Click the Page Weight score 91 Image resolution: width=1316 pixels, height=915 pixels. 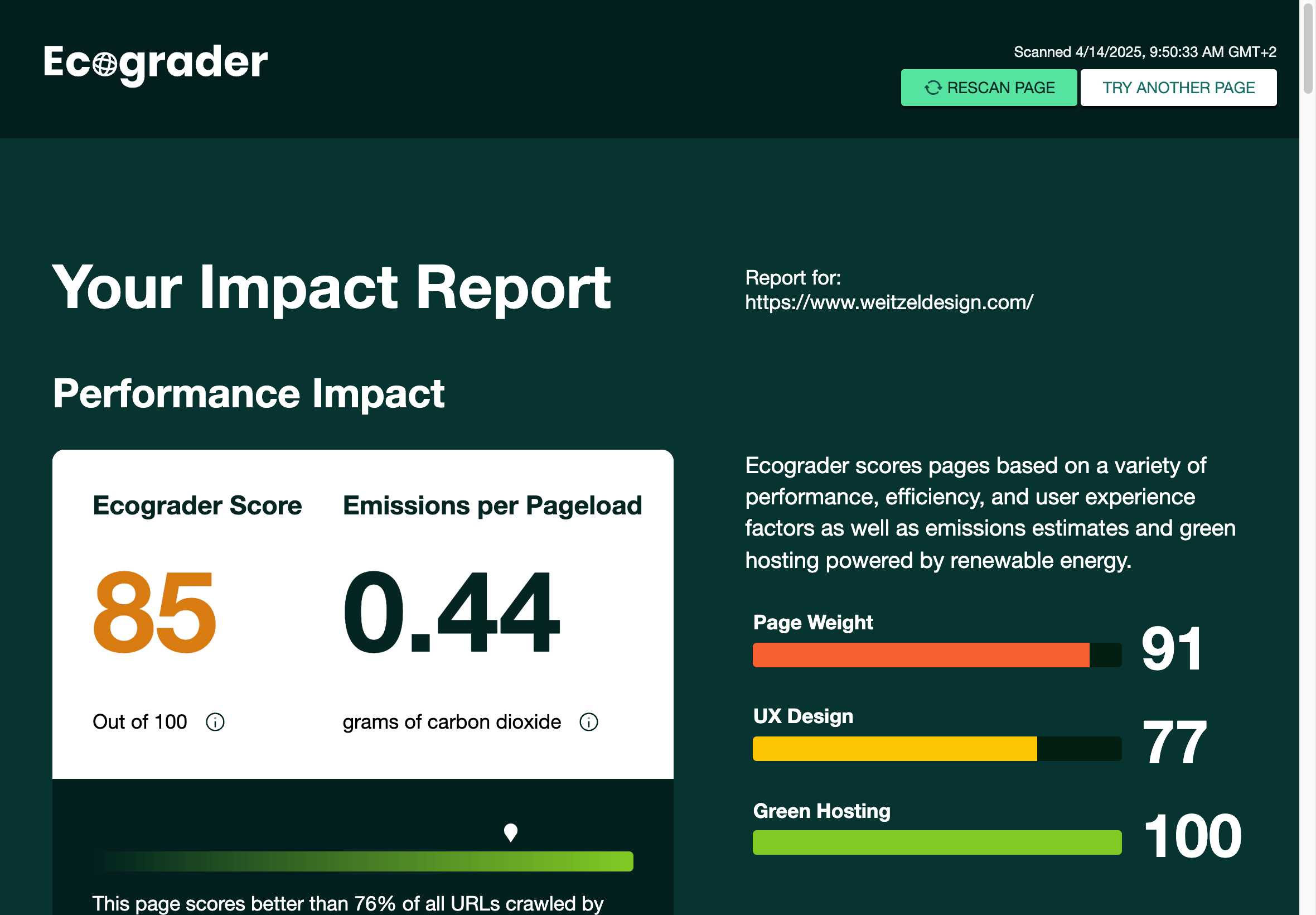(x=1172, y=649)
